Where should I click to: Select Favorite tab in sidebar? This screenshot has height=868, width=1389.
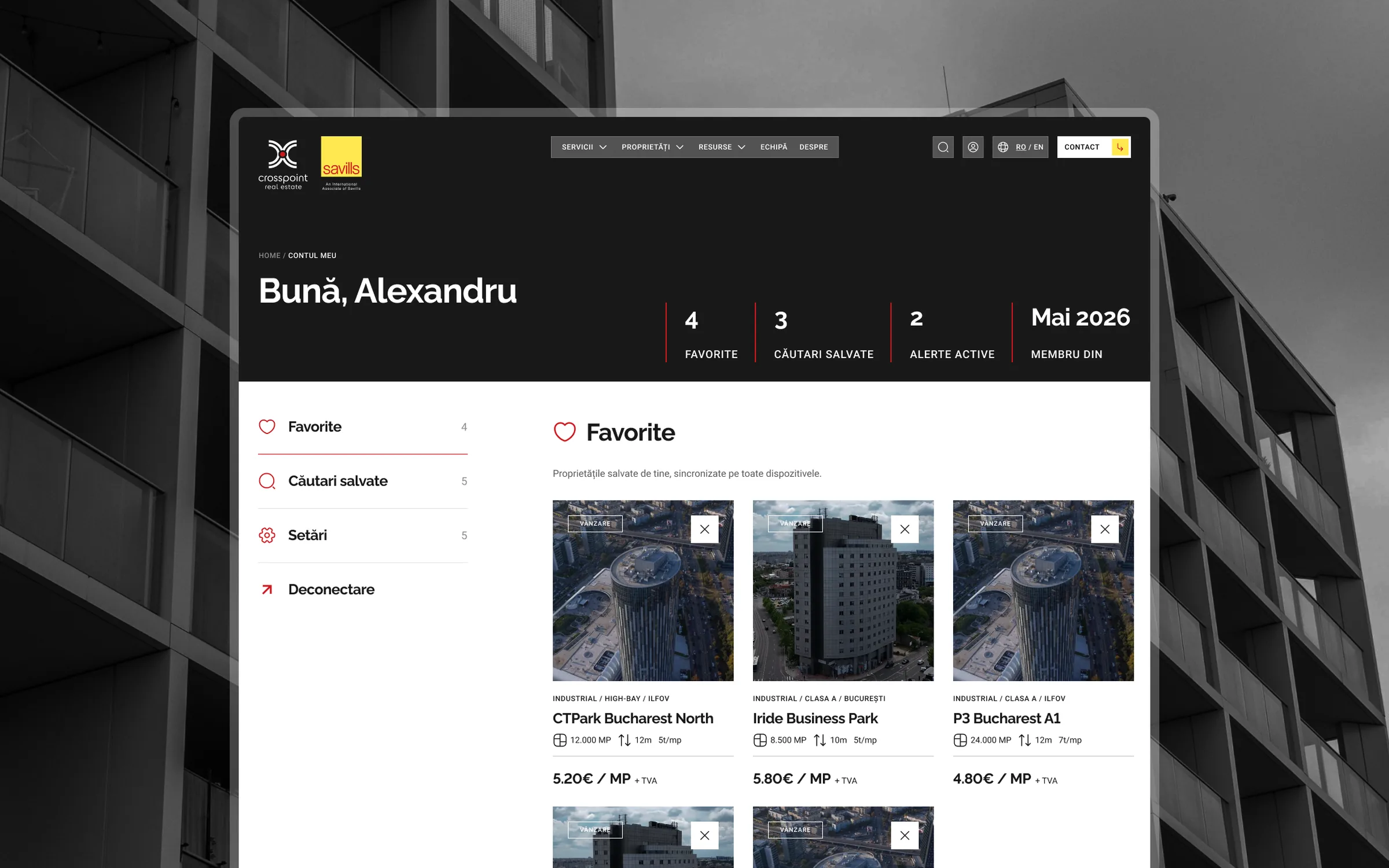[x=363, y=426]
